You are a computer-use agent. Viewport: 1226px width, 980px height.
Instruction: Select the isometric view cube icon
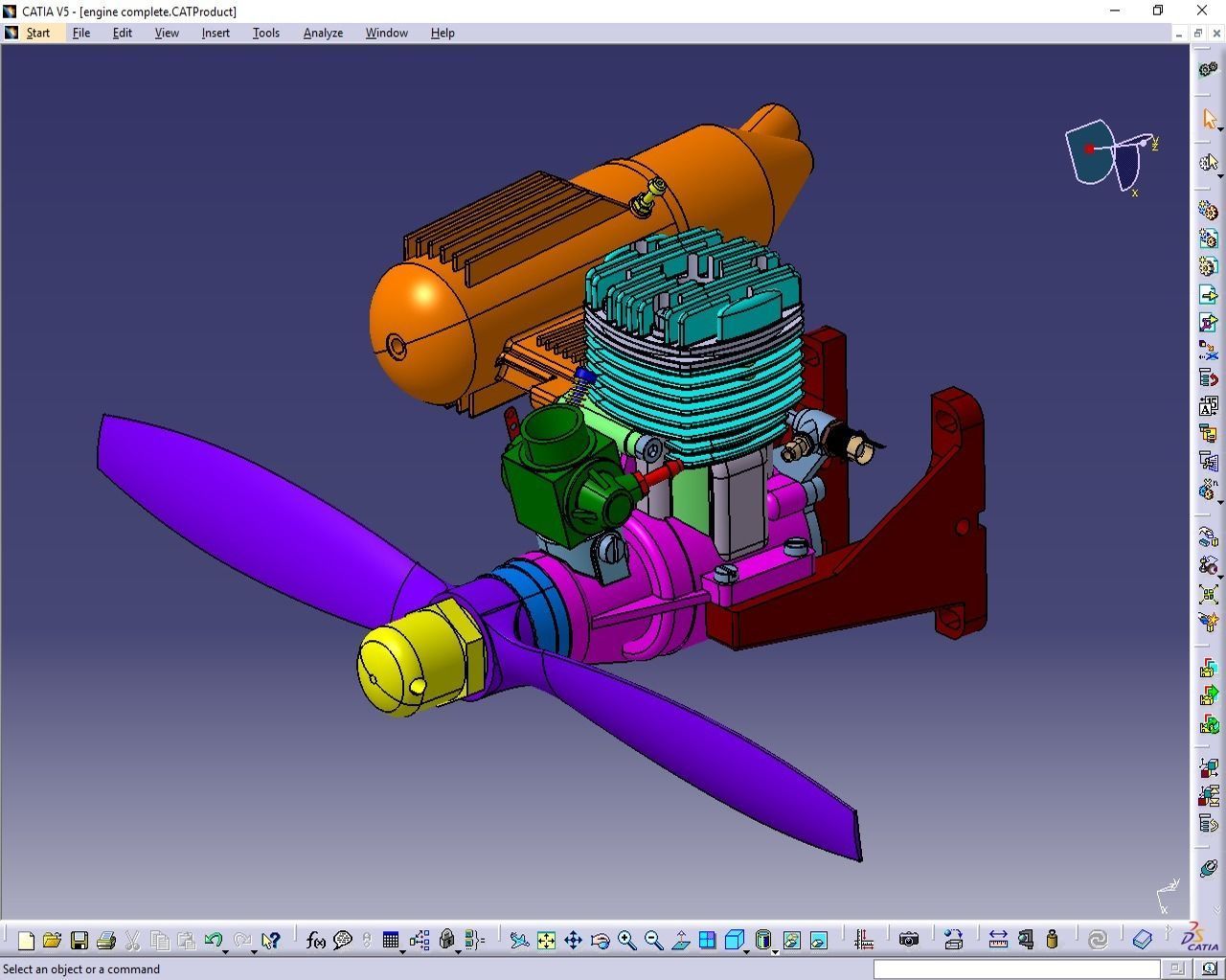[x=735, y=940]
